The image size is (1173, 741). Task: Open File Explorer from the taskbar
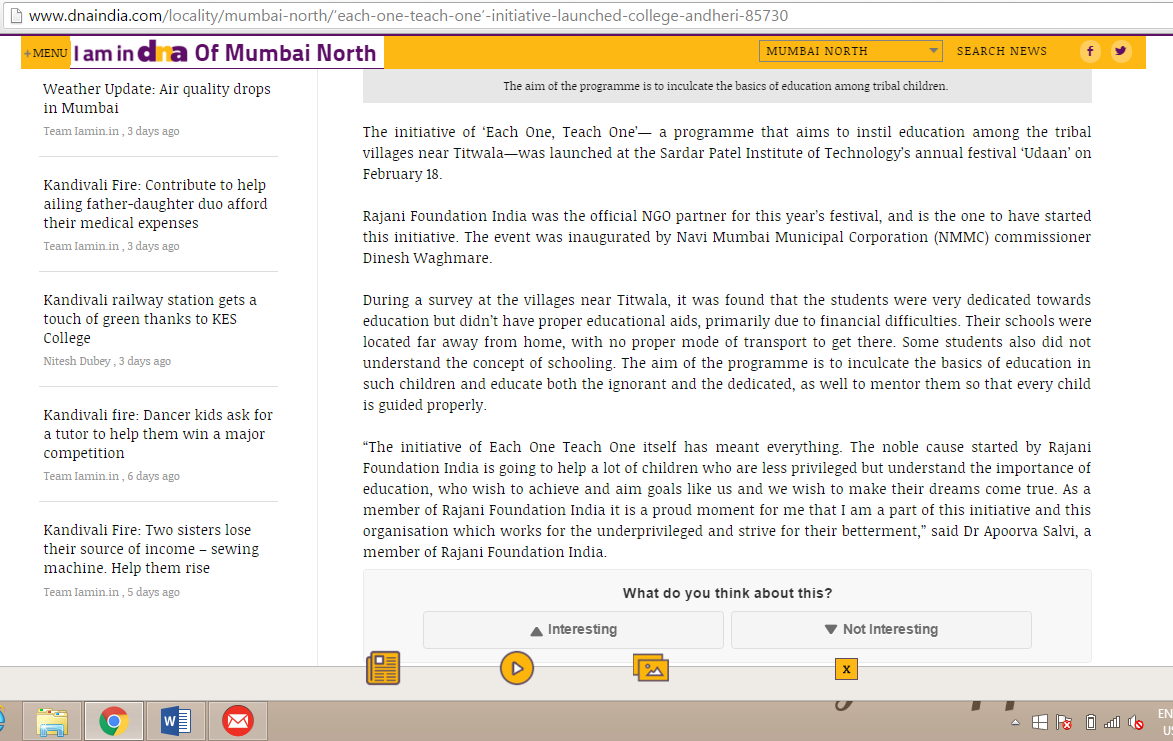[52, 722]
